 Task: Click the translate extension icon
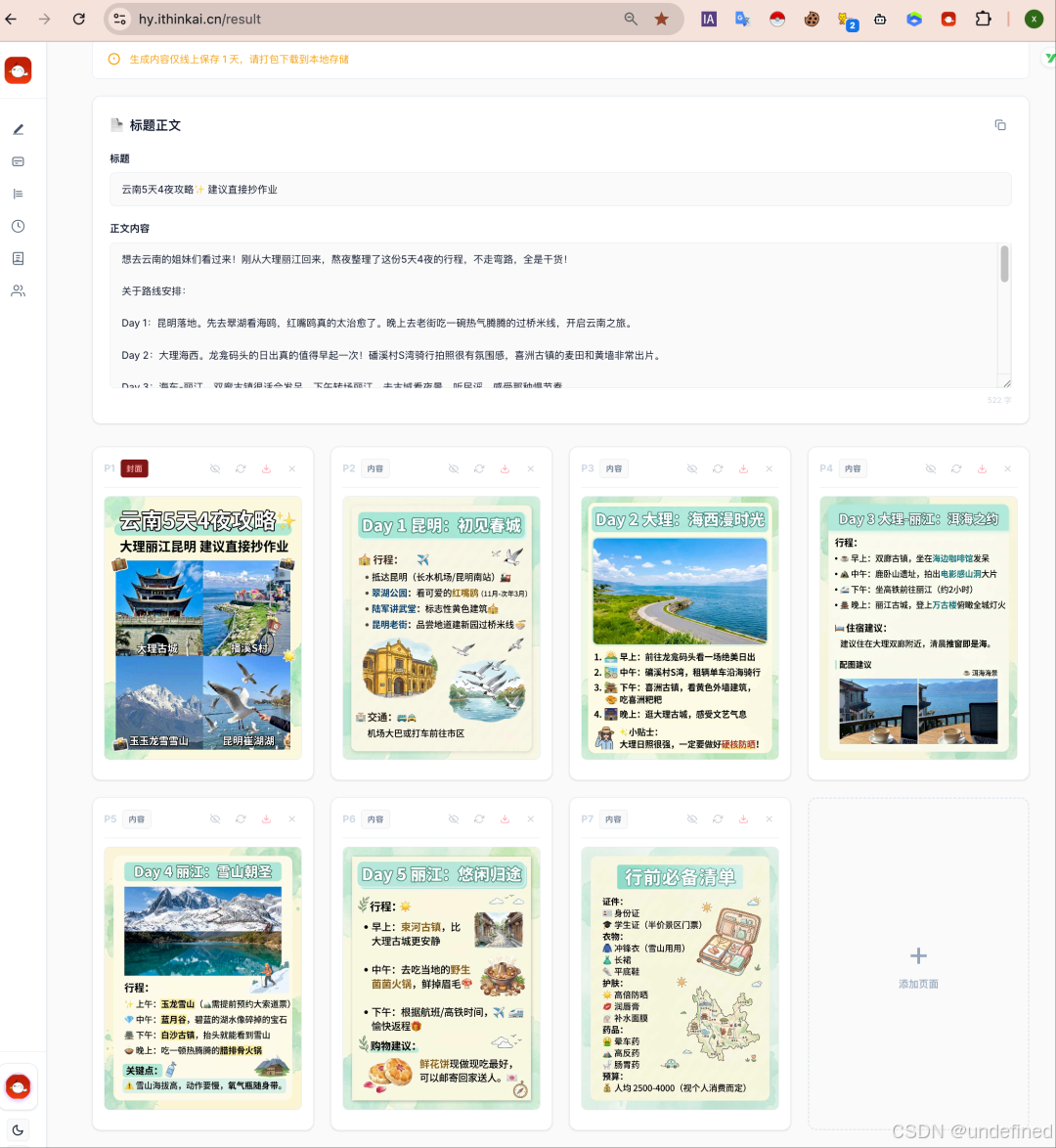[742, 19]
